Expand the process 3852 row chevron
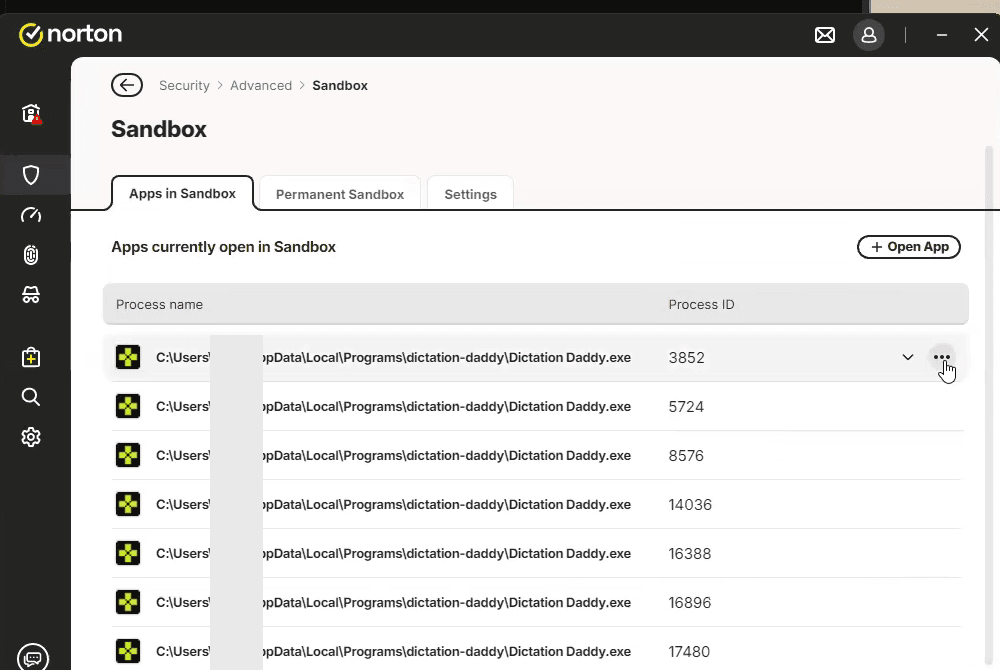Image resolution: width=1000 pixels, height=670 pixels. pos(908,357)
